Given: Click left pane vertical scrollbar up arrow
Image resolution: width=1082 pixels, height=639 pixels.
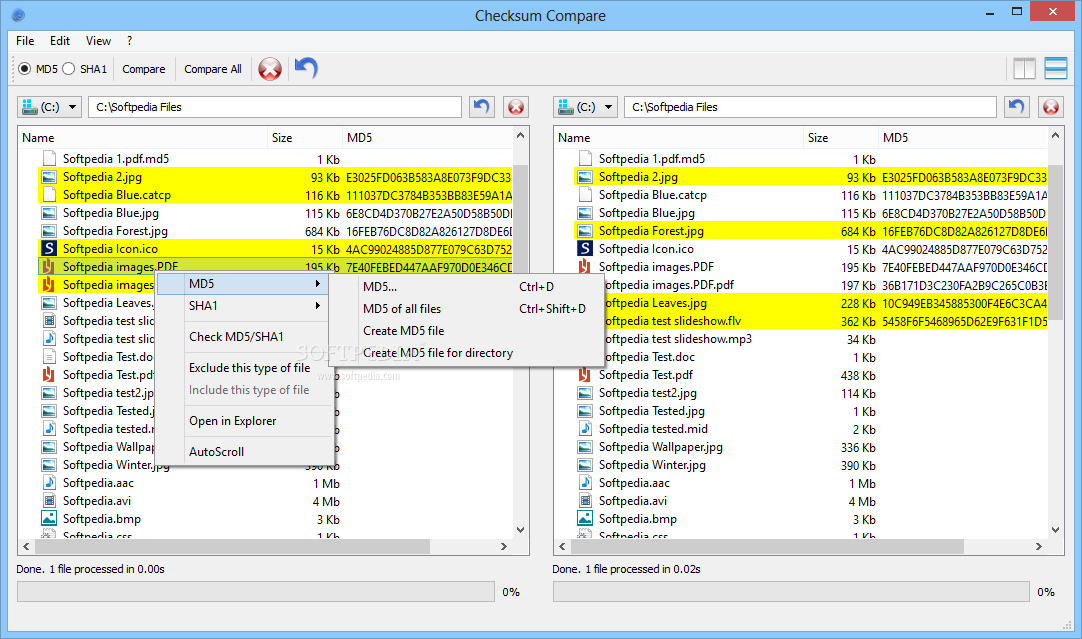Looking at the screenshot, I should 520,136.
